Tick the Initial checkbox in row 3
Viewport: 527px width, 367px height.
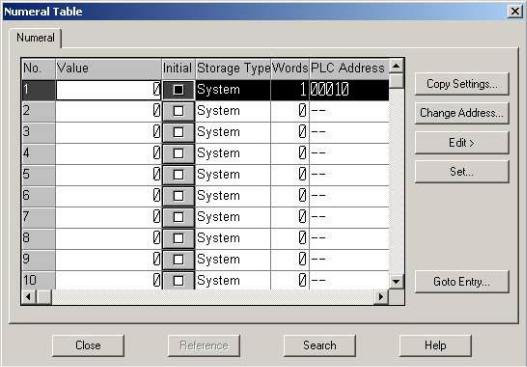(x=178, y=132)
